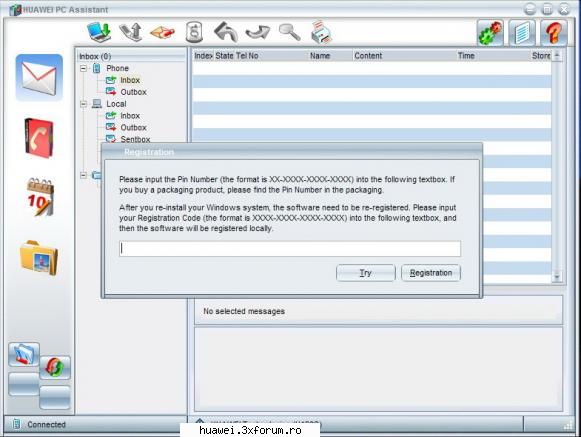Click the forward arrow toolbar icon
581x437 pixels.
(258, 32)
